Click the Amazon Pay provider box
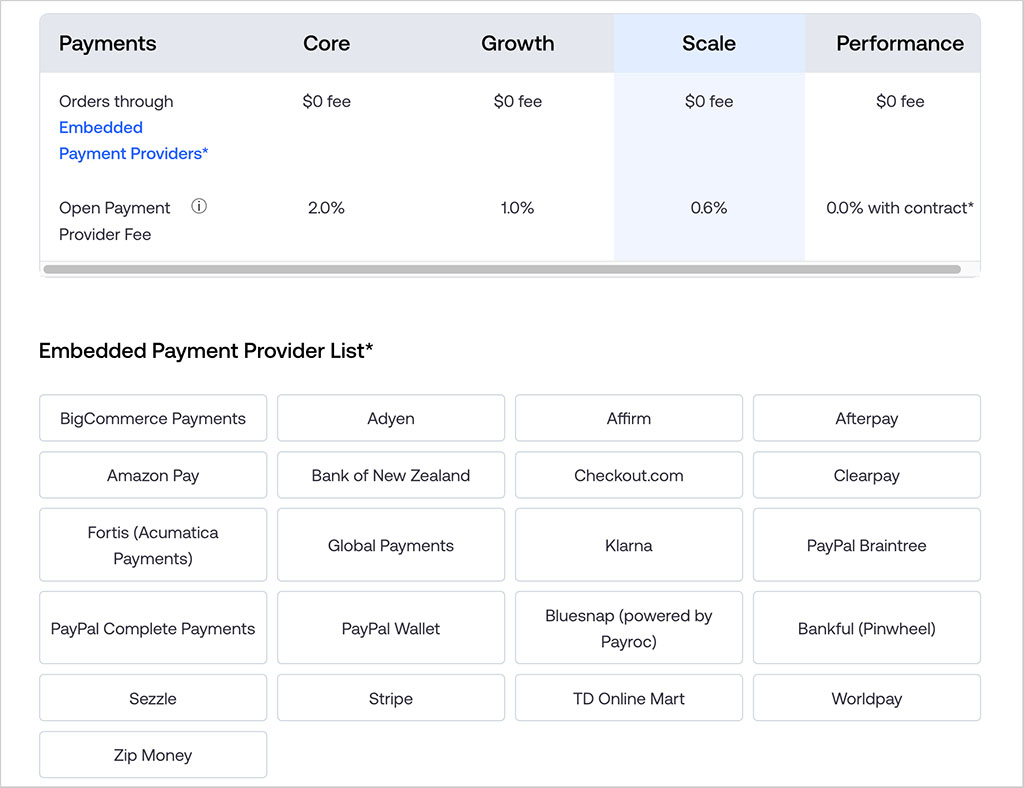Viewport: 1024px width, 788px height. (153, 475)
